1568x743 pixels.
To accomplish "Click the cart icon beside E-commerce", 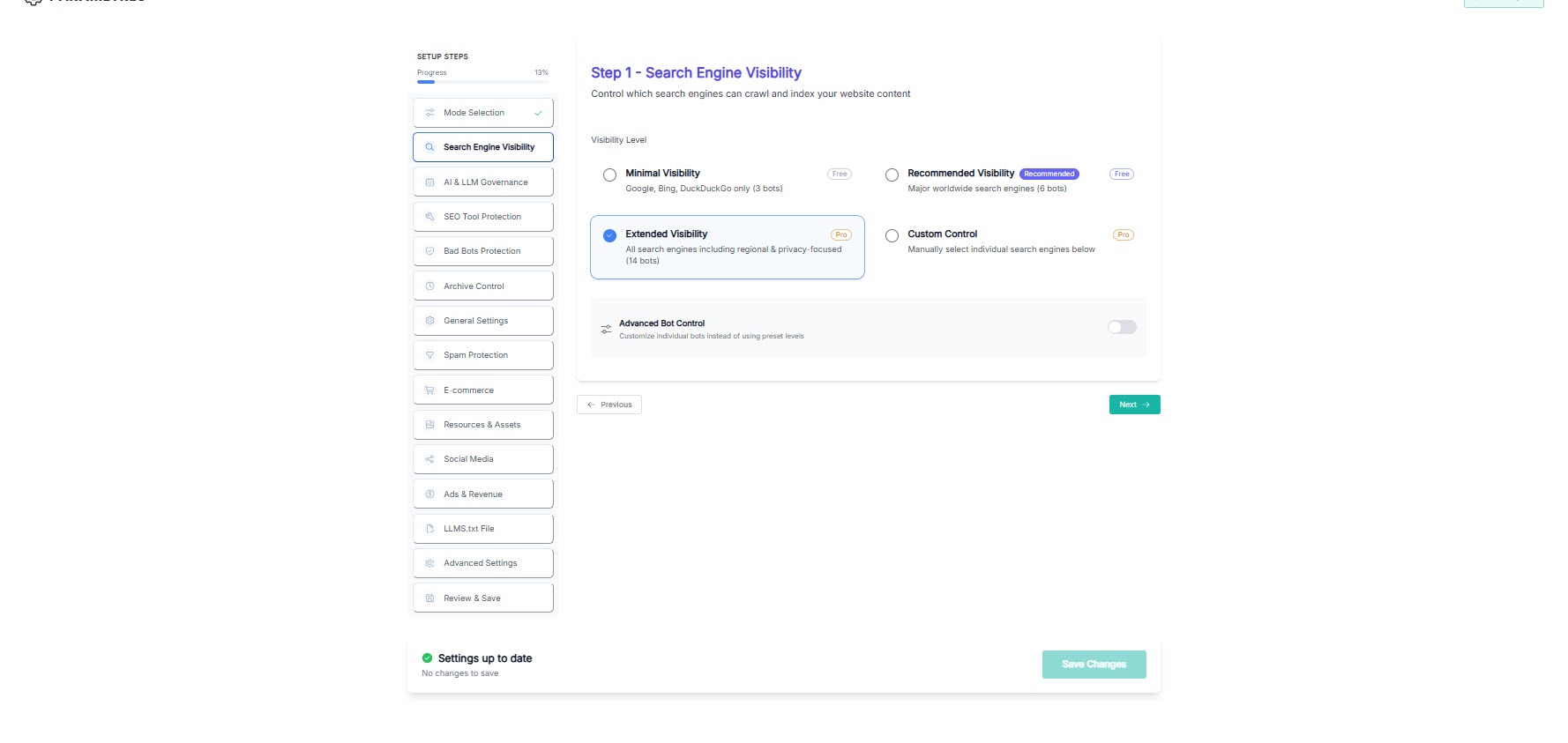I will (429, 390).
